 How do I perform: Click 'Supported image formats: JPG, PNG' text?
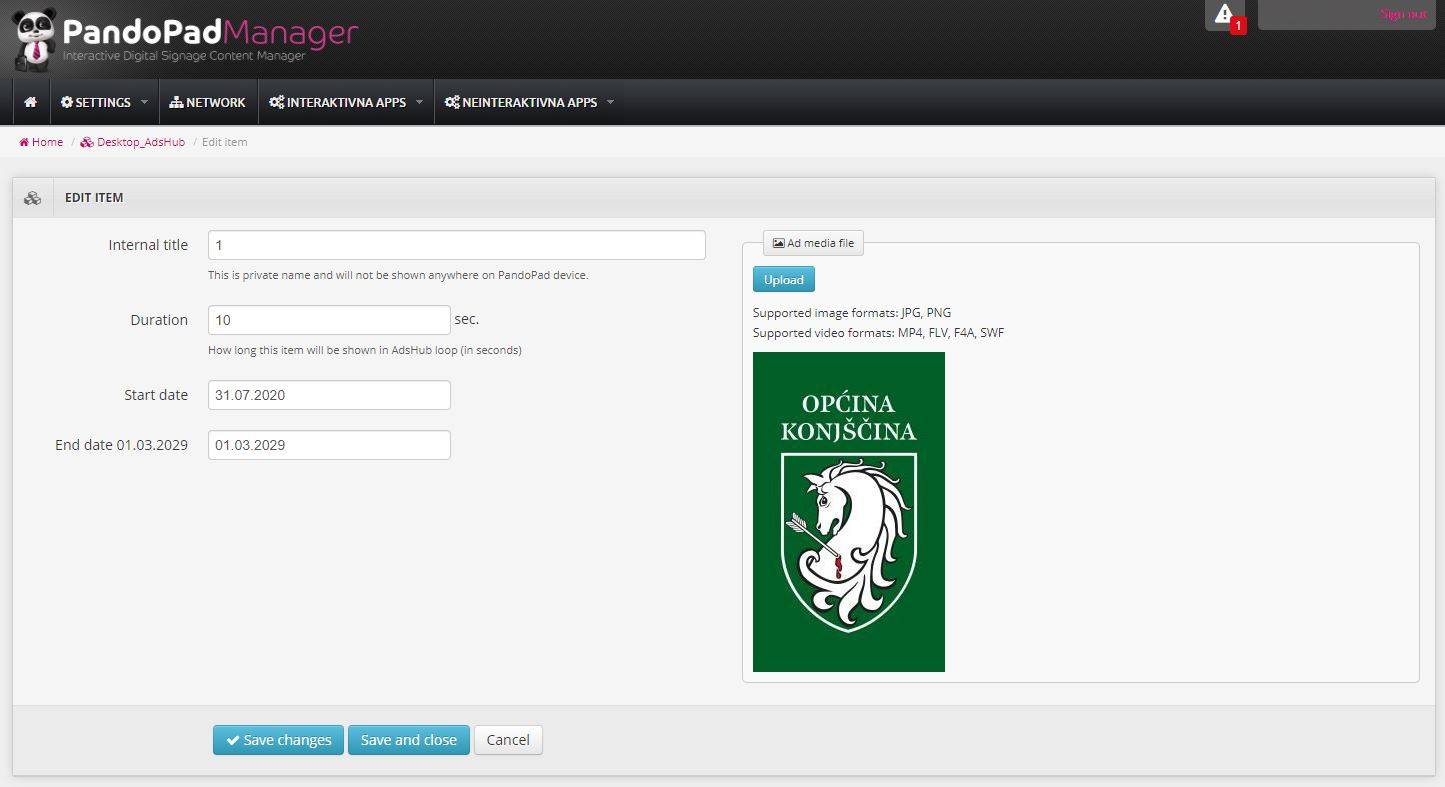tap(852, 313)
